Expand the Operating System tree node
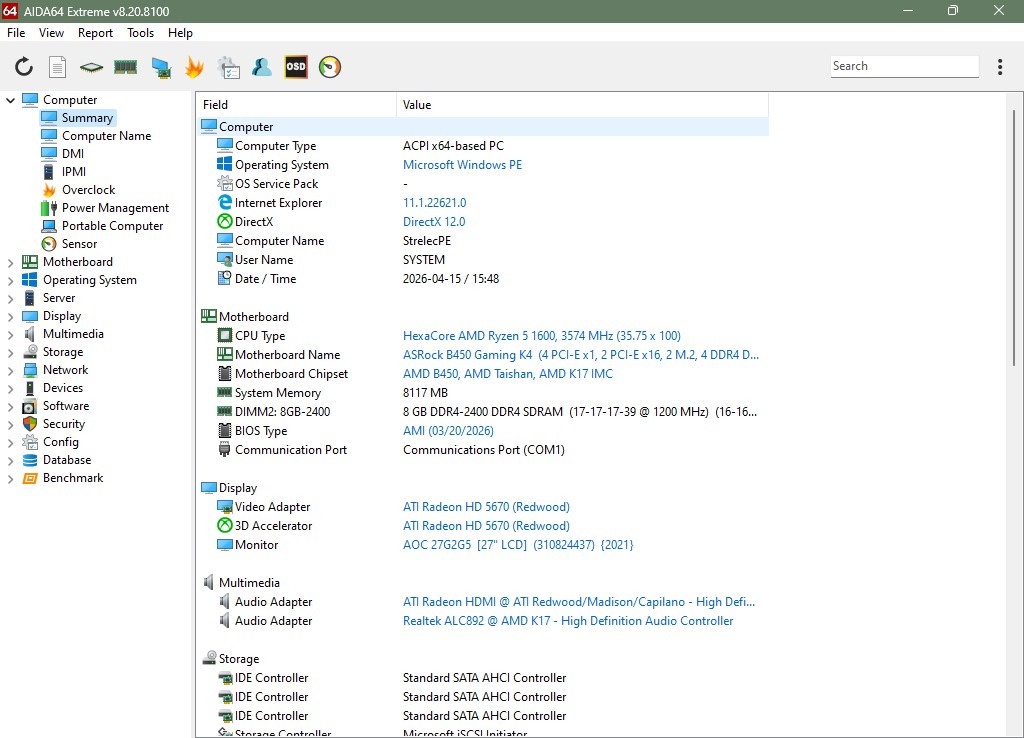This screenshot has height=738, width=1024. click(x=10, y=280)
